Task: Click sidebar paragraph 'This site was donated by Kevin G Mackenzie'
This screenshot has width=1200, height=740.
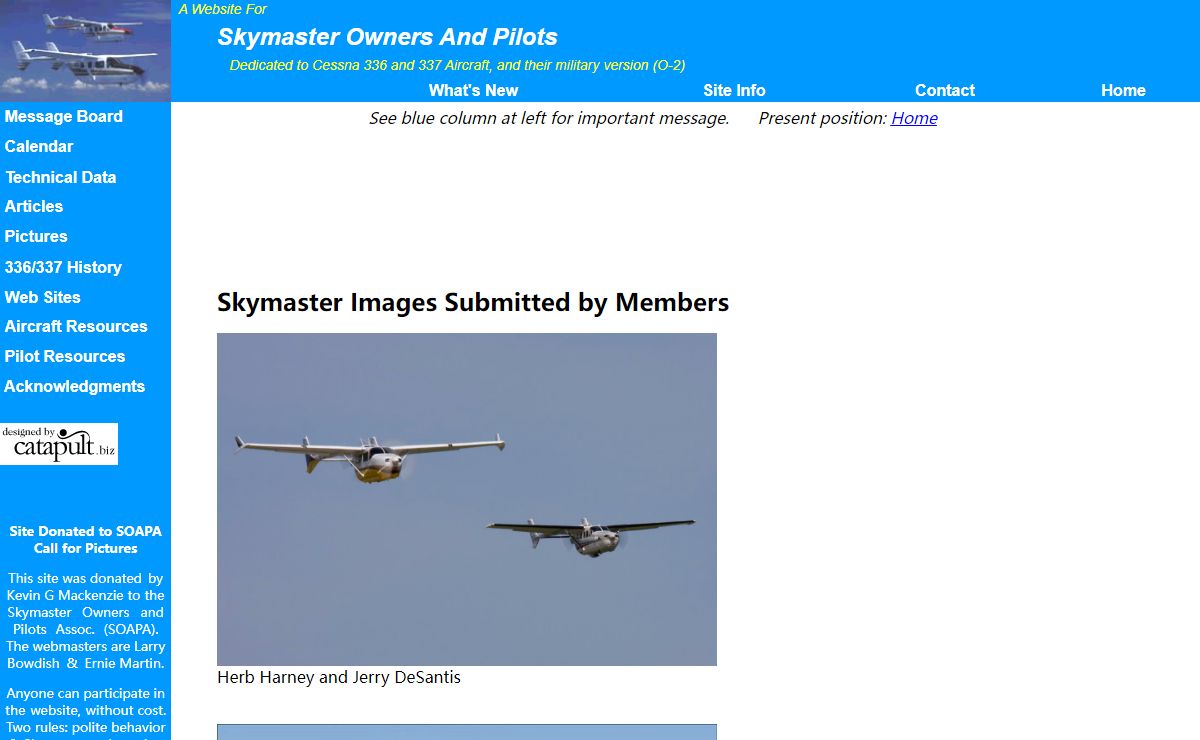Action: click(x=85, y=620)
